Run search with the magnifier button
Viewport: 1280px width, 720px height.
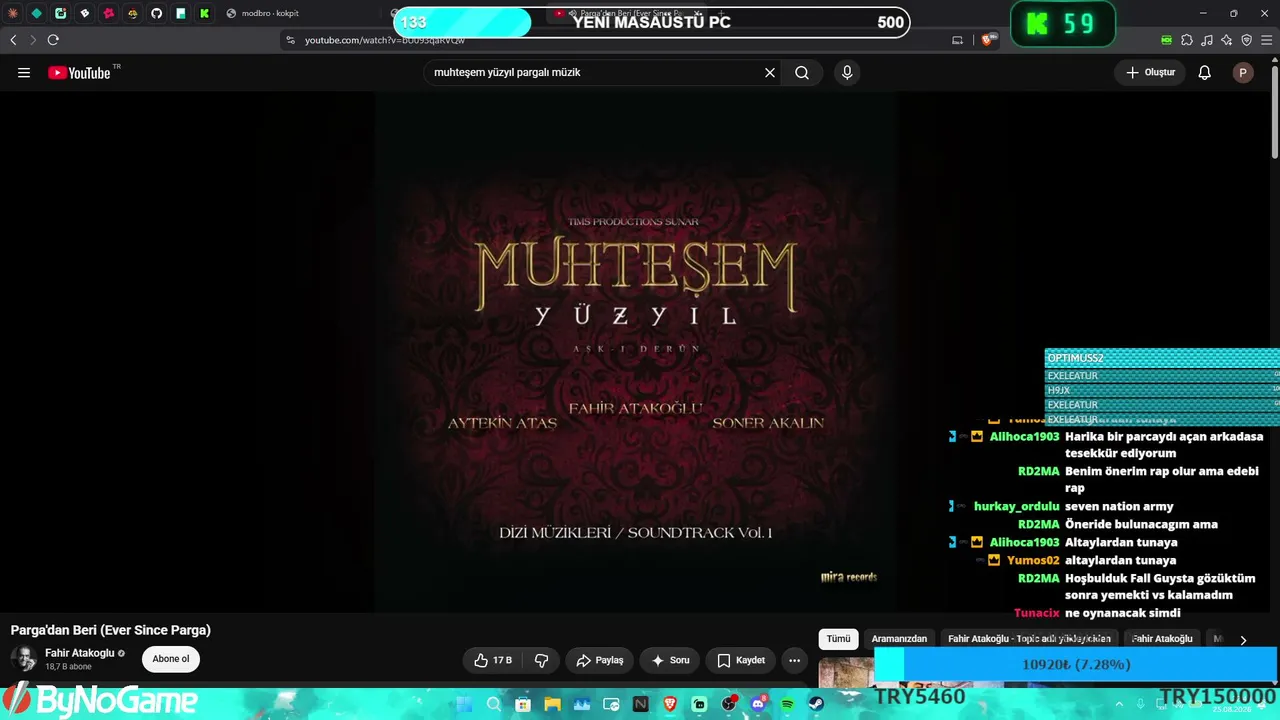point(802,72)
